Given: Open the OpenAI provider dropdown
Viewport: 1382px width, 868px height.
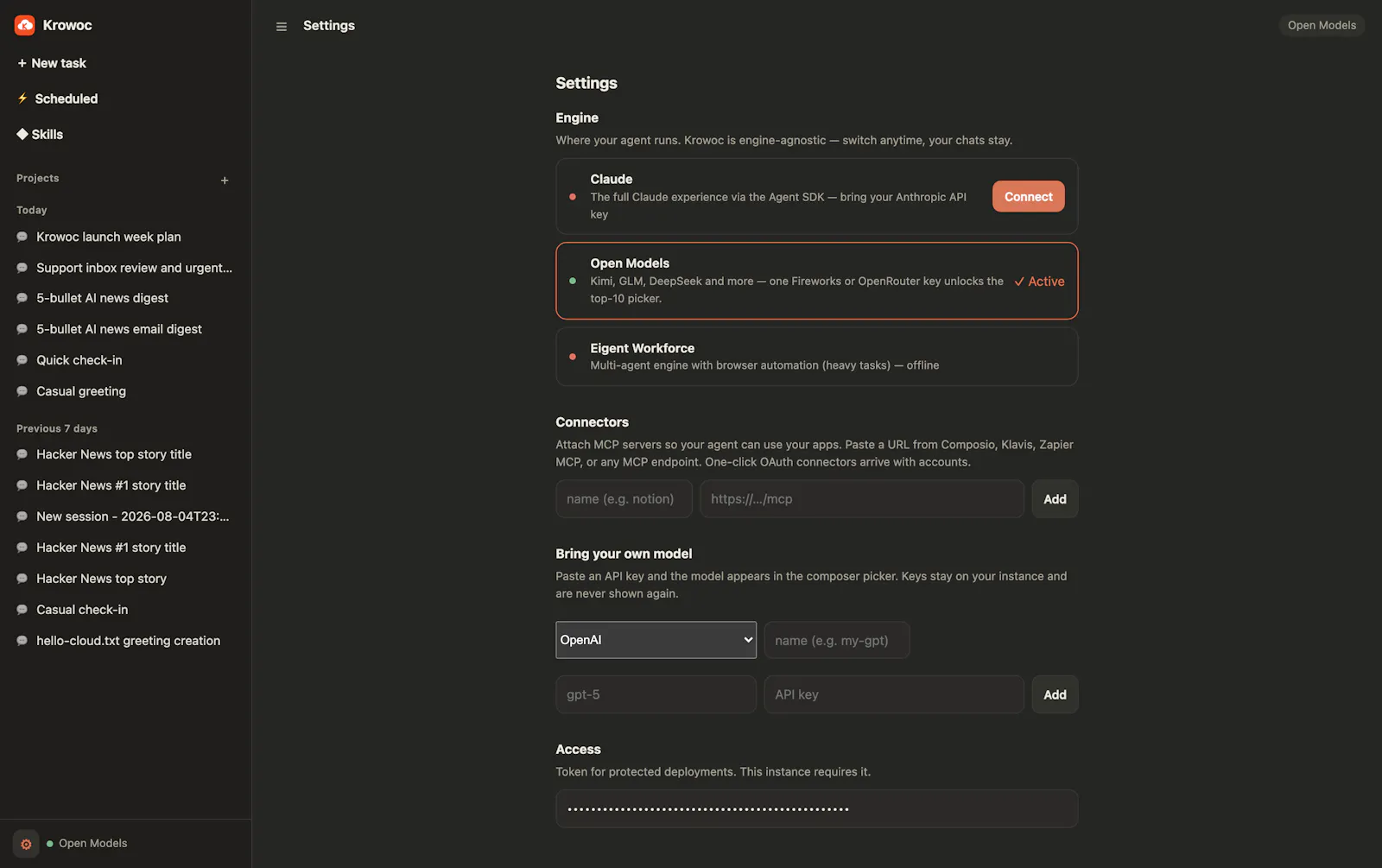Looking at the screenshot, I should coord(656,640).
